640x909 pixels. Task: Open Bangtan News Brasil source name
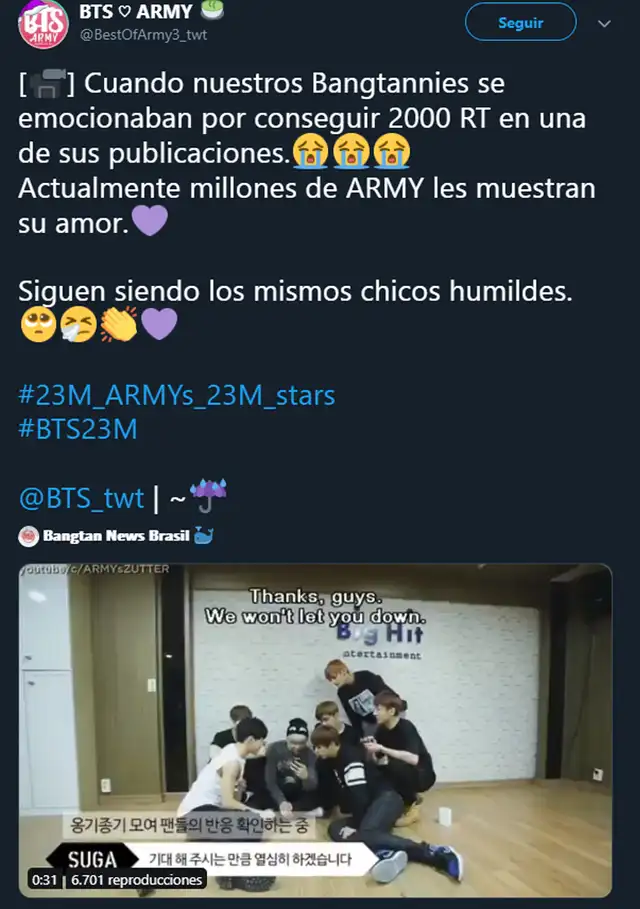click(116, 536)
